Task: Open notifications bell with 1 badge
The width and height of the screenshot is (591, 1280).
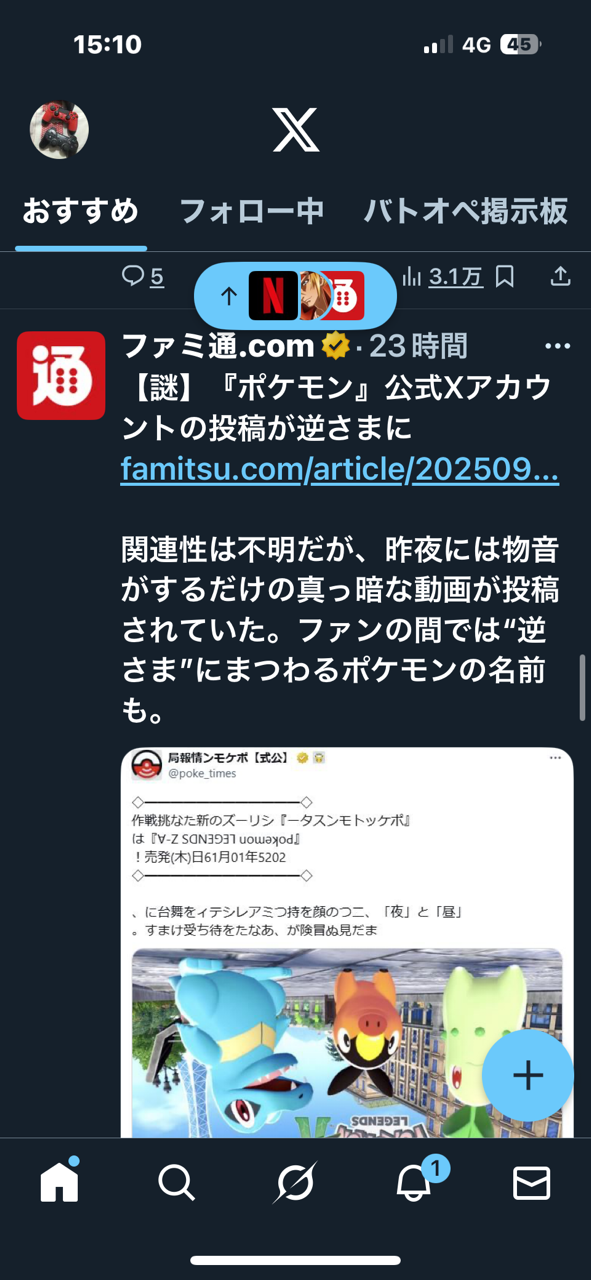Action: click(414, 1183)
